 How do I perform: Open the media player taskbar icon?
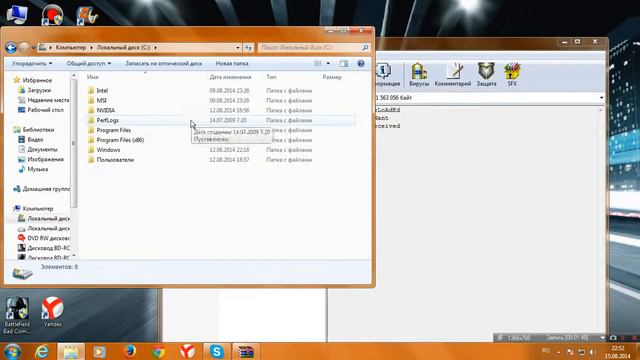99,351
